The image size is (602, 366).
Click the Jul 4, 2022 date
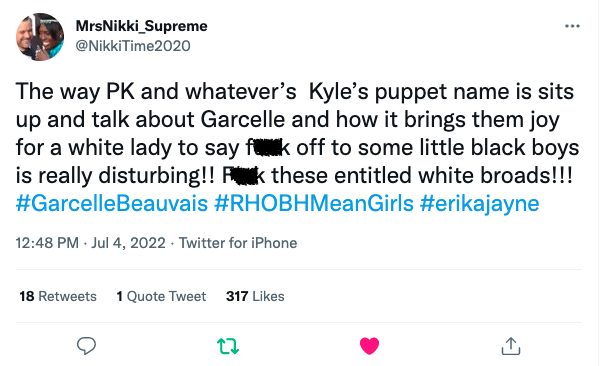(x=128, y=243)
